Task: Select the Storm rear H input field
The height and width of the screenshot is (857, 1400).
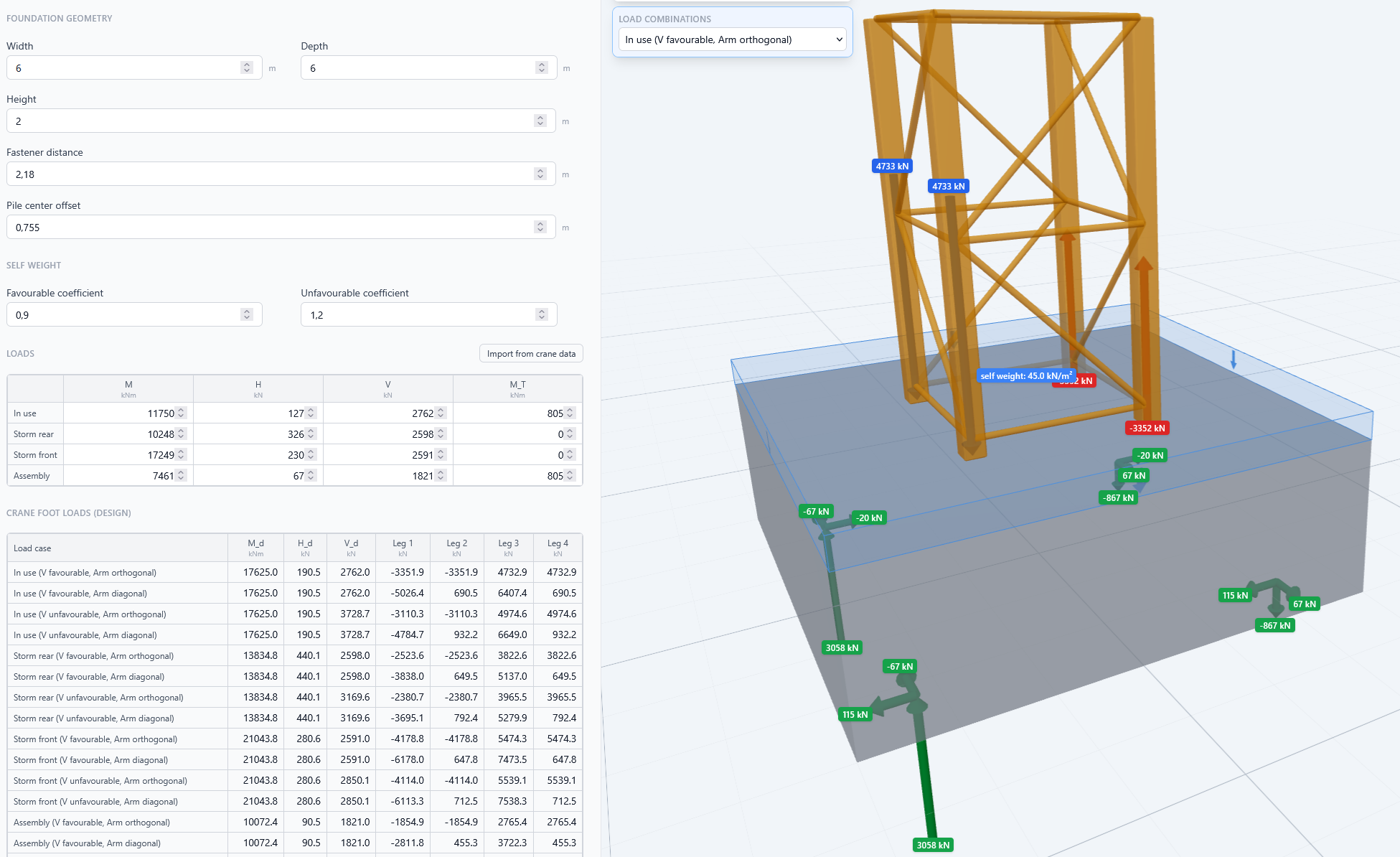Action: [x=258, y=434]
